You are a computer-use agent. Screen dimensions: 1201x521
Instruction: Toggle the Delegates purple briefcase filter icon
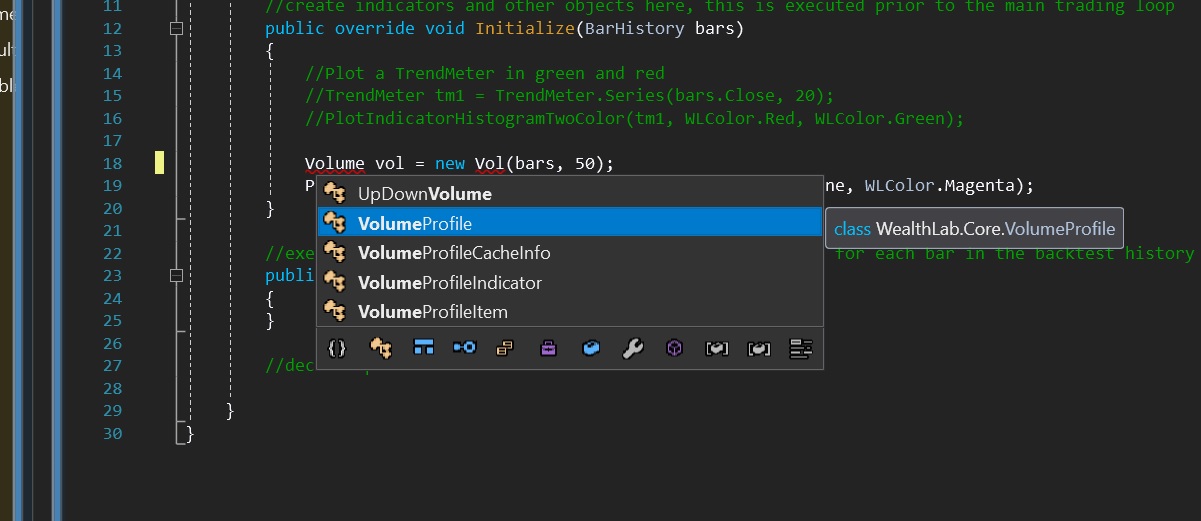[x=548, y=348]
